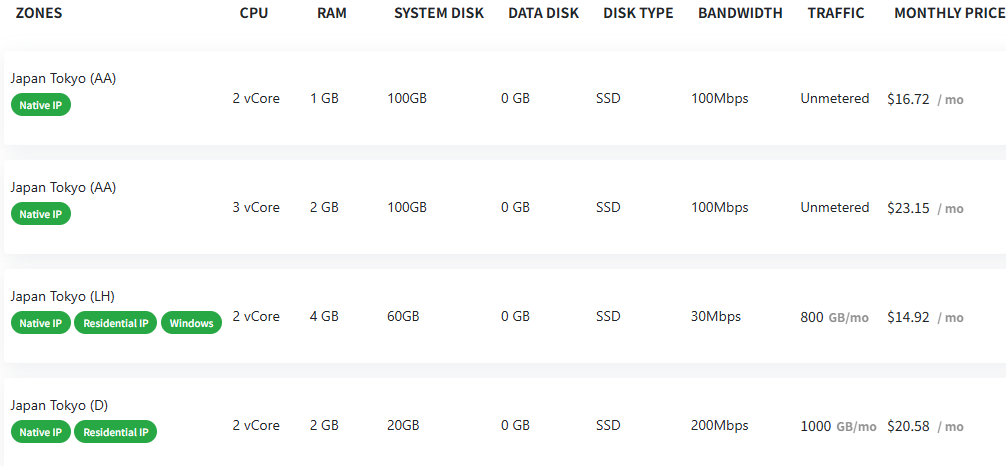
Task: Click the BANDWIDTH column header
Action: coord(741,13)
